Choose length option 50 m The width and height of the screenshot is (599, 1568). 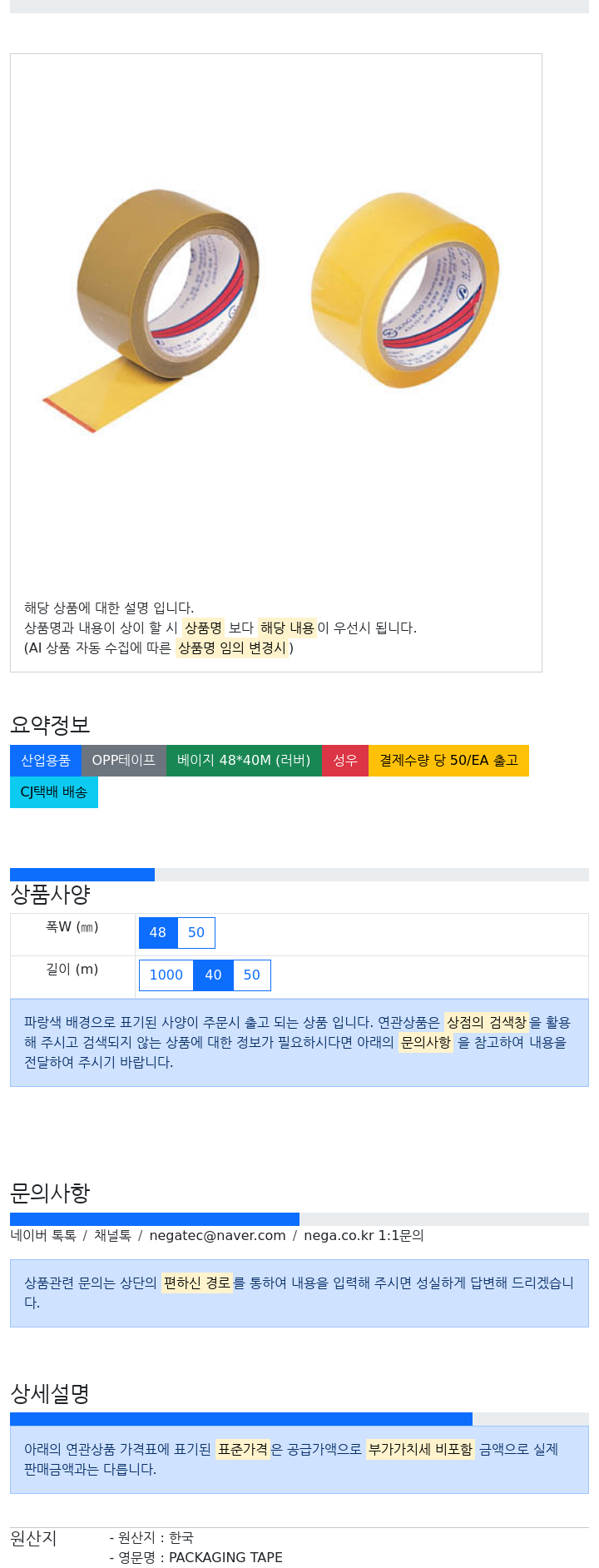[252, 975]
